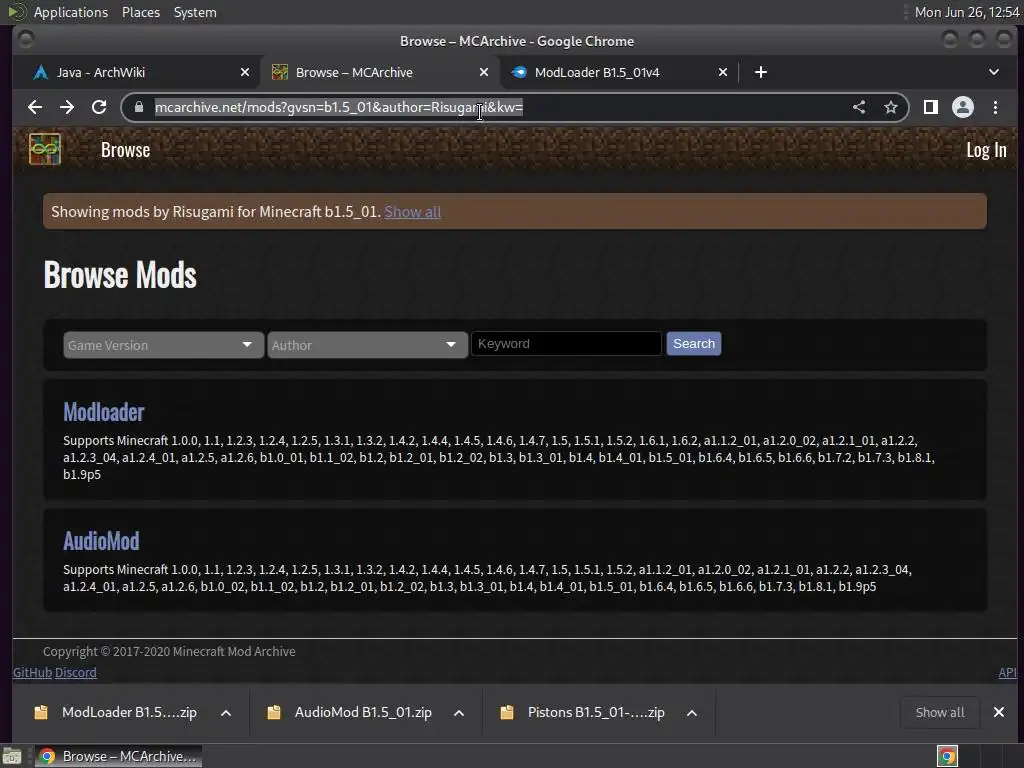Click the show desktop icon in taskbar

click(x=12, y=756)
